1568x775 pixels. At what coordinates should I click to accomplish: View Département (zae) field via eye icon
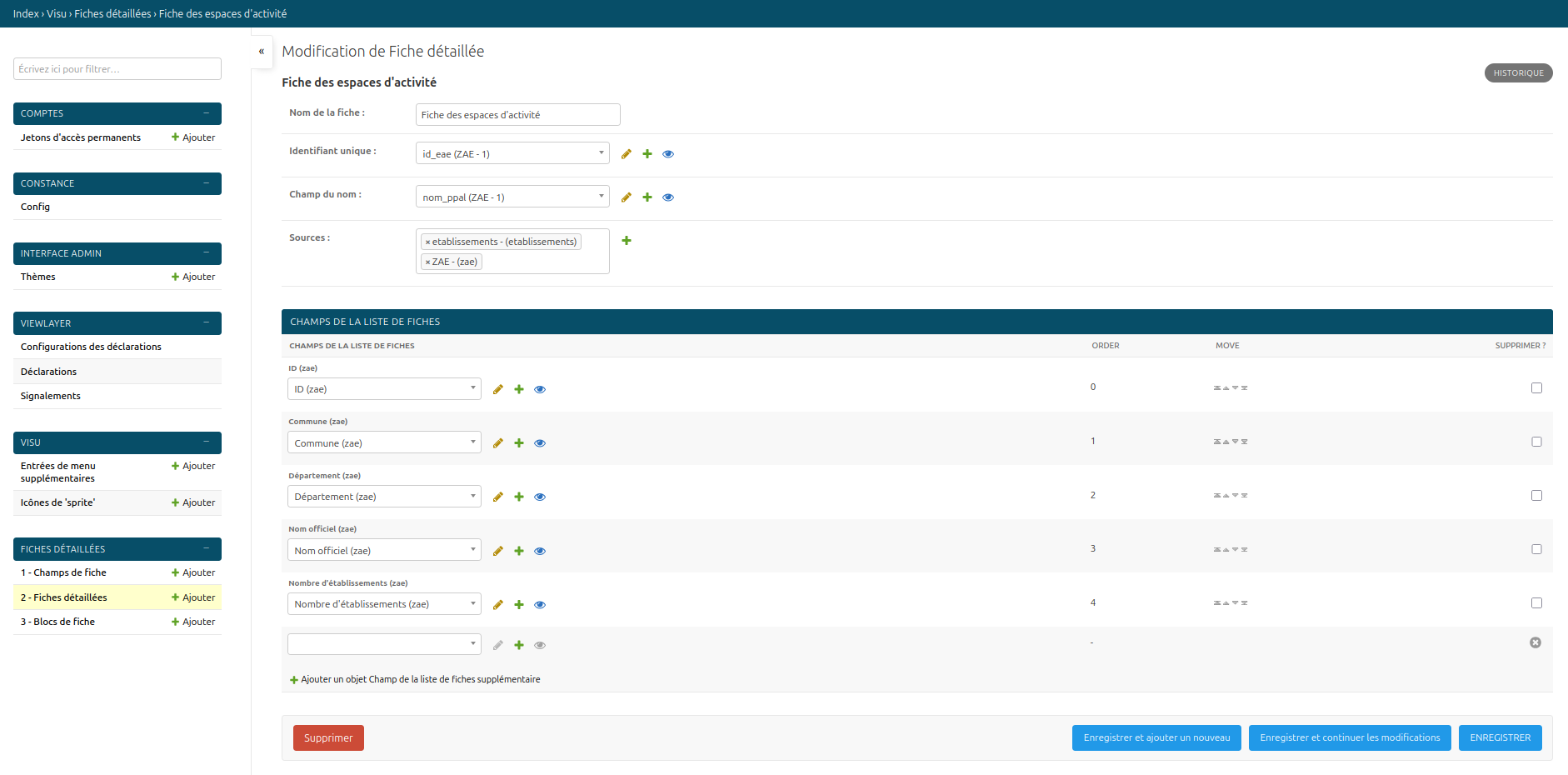[x=540, y=497]
